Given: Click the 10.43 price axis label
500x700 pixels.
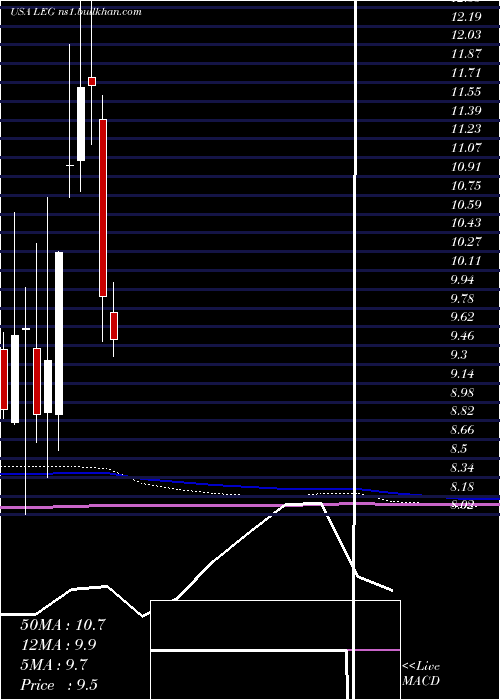Looking at the screenshot, I should (466, 223).
